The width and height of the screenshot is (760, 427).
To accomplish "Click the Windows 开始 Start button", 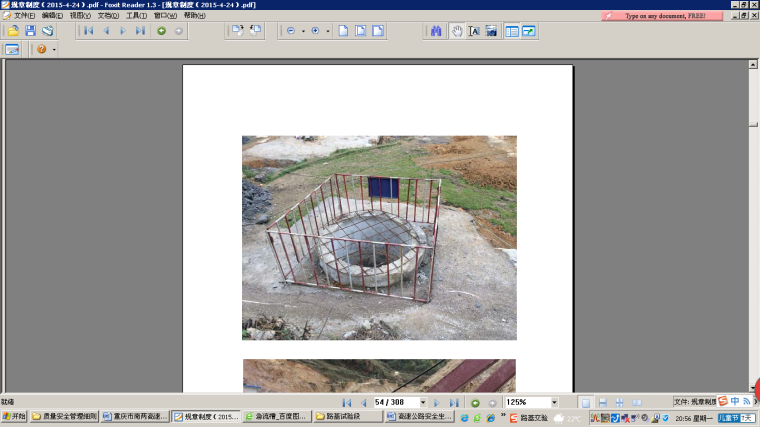I will point(14,417).
